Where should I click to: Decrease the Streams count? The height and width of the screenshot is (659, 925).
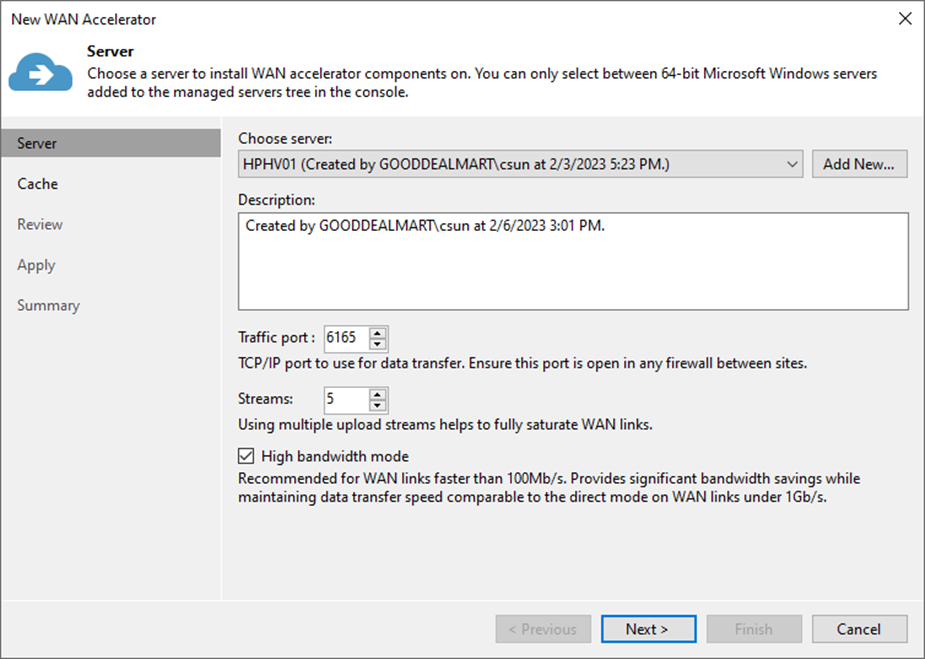point(378,405)
